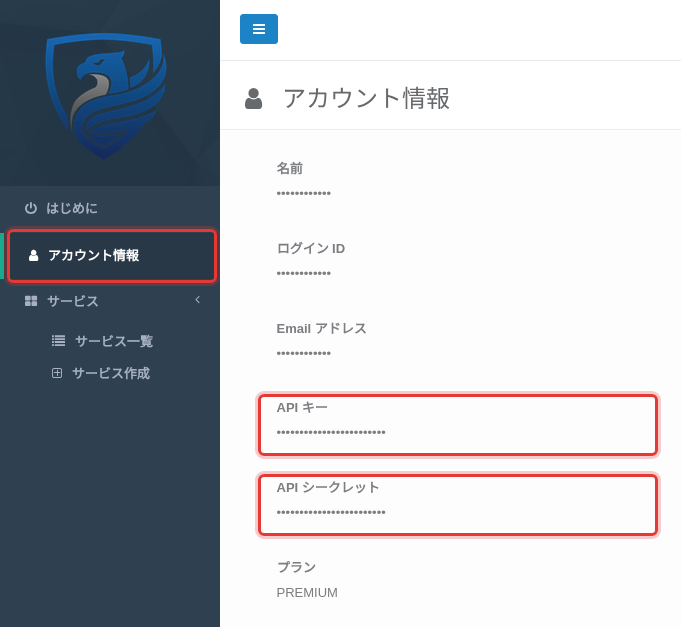This screenshot has width=681, height=627.
Task: Click the PREMIUM plan value
Action: [x=307, y=593]
